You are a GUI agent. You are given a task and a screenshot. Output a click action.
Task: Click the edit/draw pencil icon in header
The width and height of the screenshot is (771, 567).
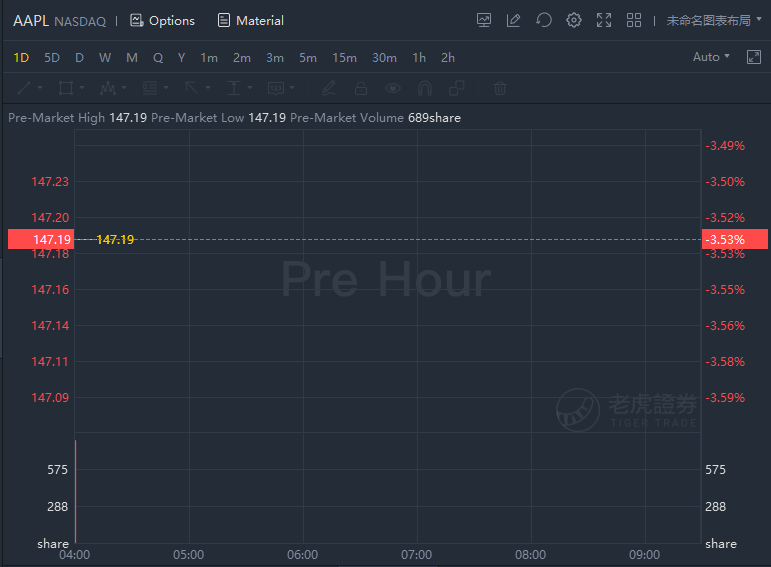(x=513, y=20)
